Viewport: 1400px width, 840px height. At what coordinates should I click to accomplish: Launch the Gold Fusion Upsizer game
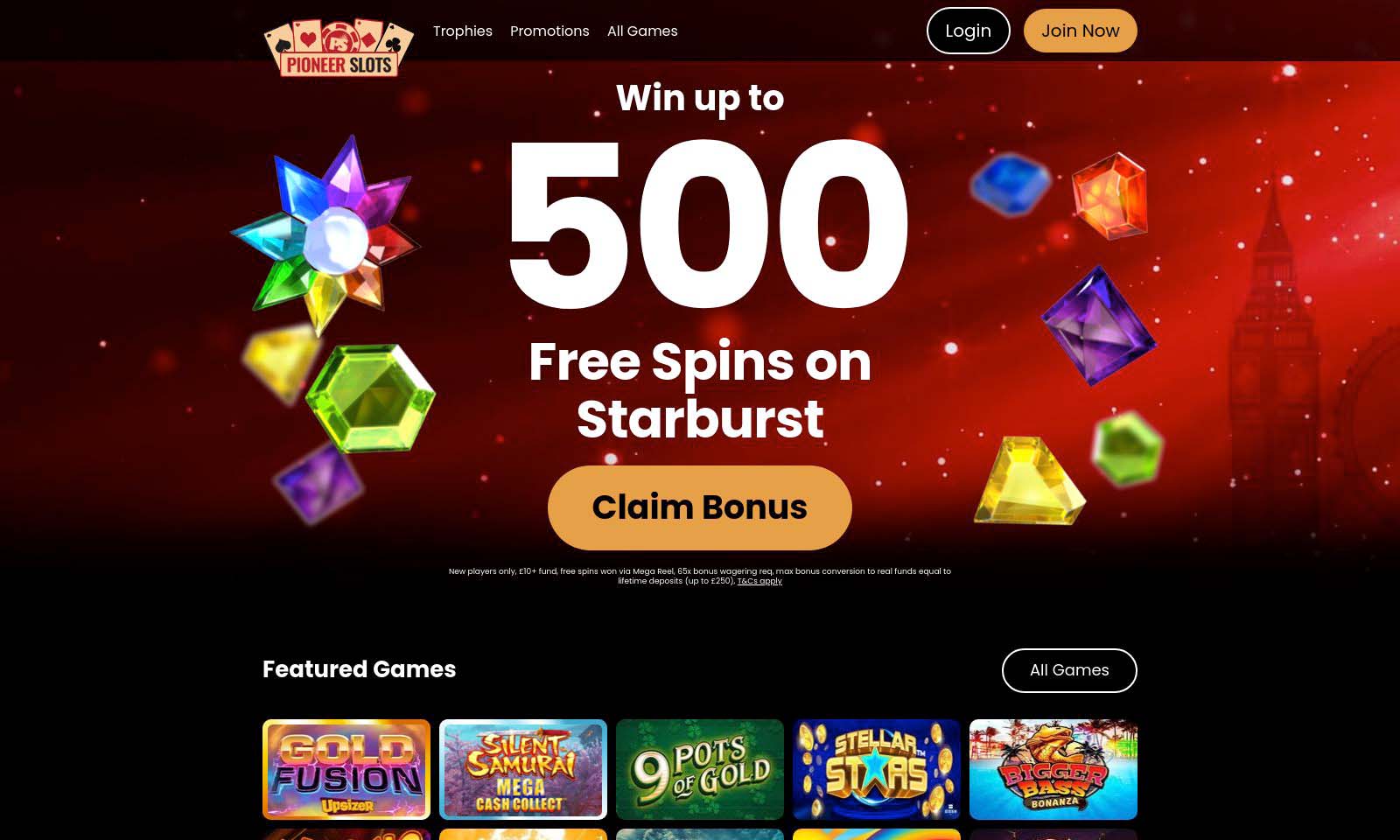pos(346,769)
